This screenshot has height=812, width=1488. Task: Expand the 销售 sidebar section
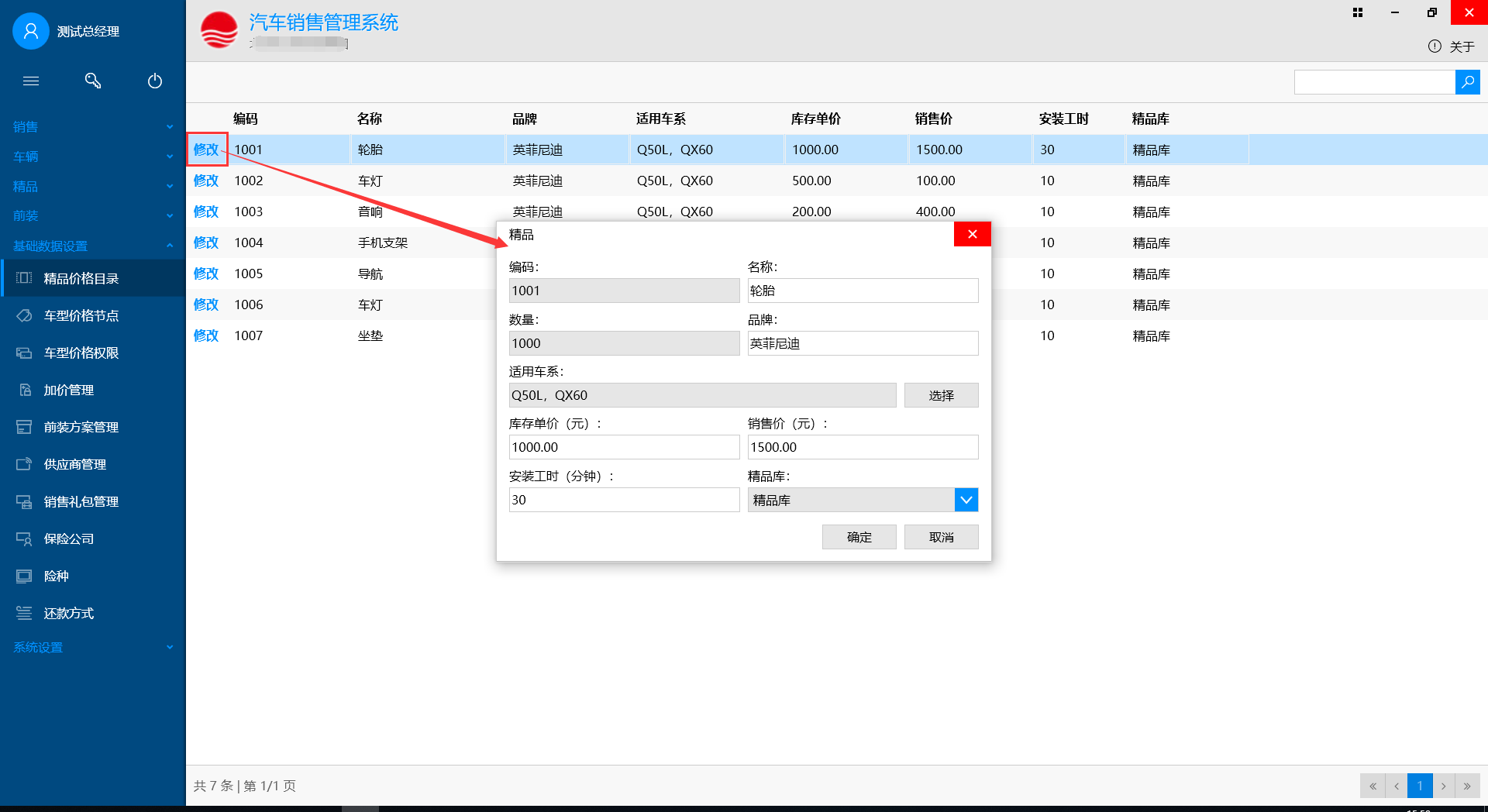tap(93, 127)
